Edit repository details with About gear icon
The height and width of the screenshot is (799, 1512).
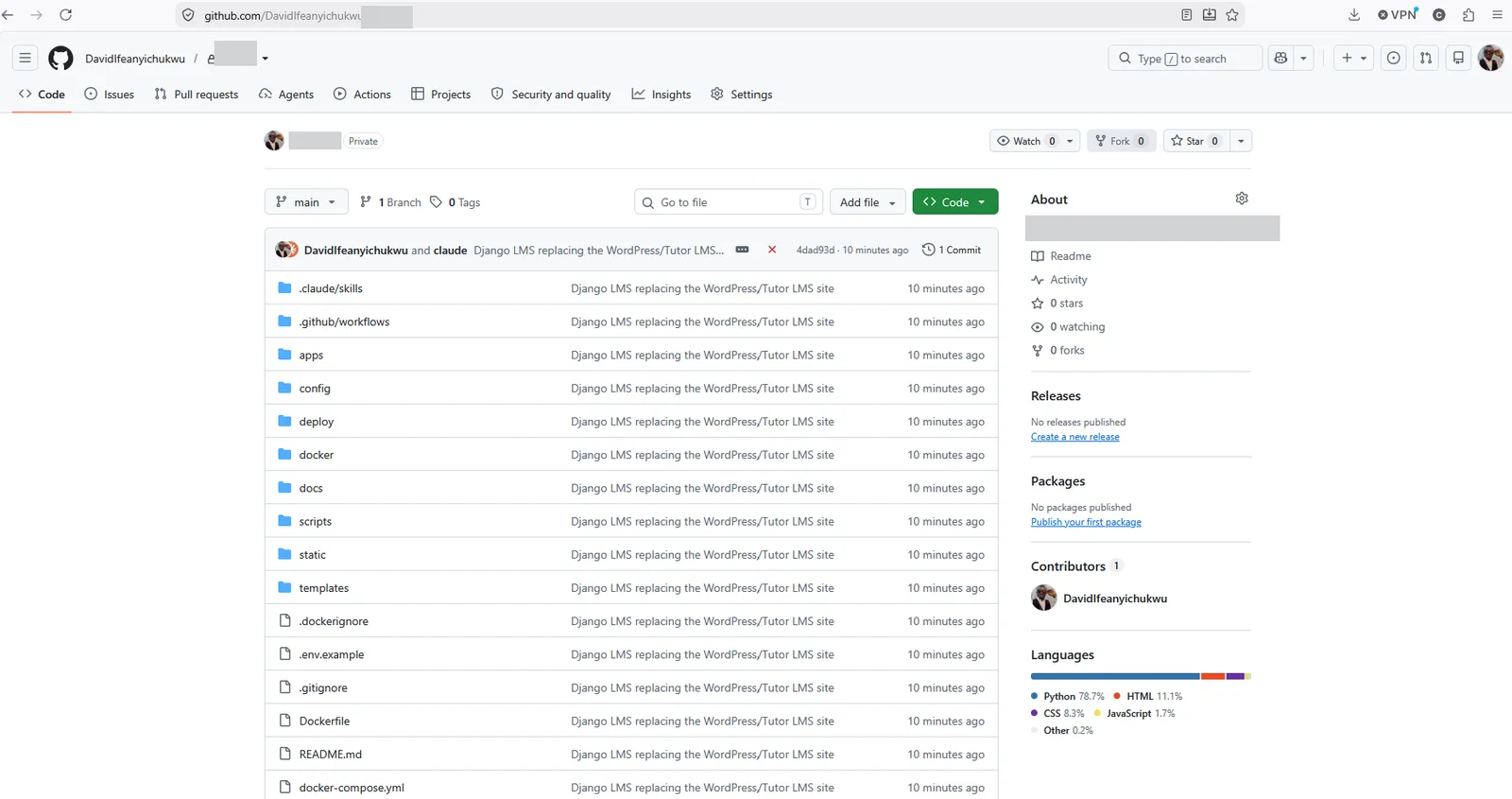pyautogui.click(x=1242, y=199)
